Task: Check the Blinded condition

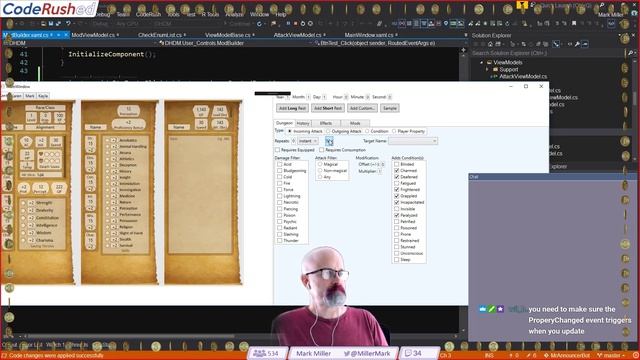Action: click(396, 164)
